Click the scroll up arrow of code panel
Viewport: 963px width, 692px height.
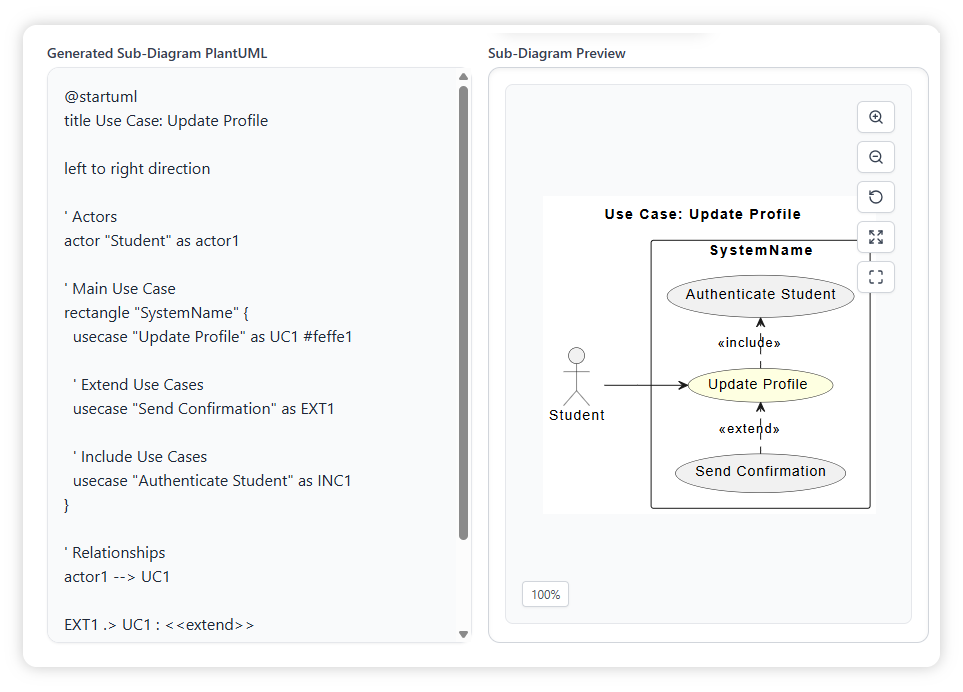click(463, 77)
